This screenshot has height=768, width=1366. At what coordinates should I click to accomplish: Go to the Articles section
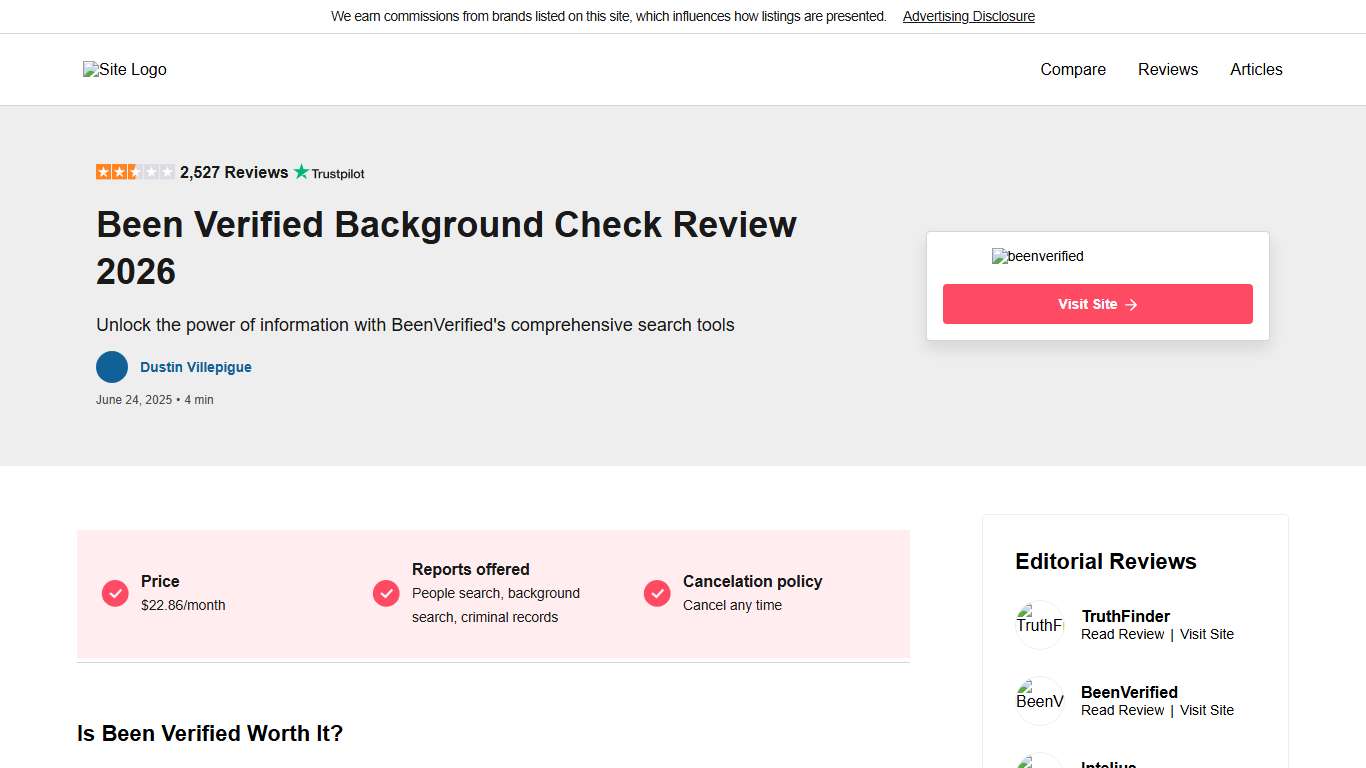(x=1256, y=69)
